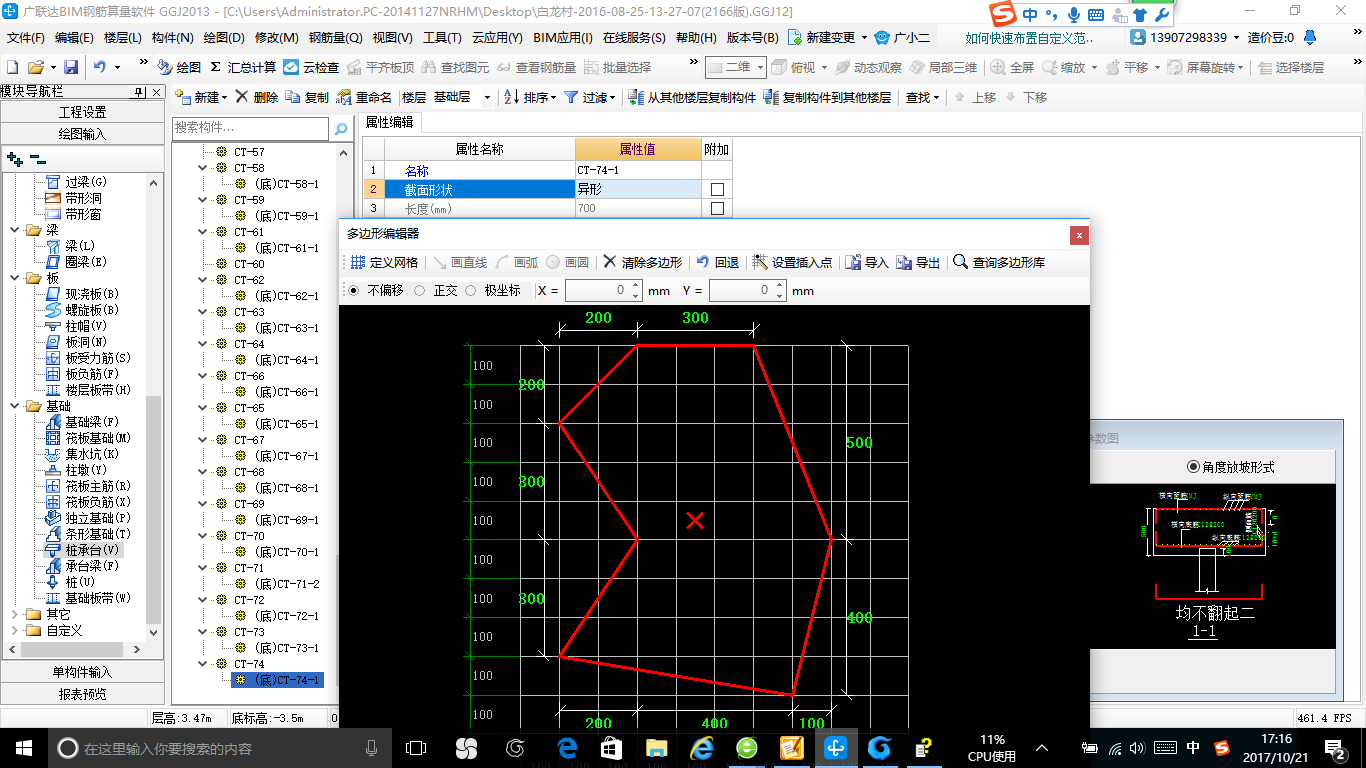Screen dimensions: 1366x768
Task: Click 复制 copy component button
Action: 307,97
